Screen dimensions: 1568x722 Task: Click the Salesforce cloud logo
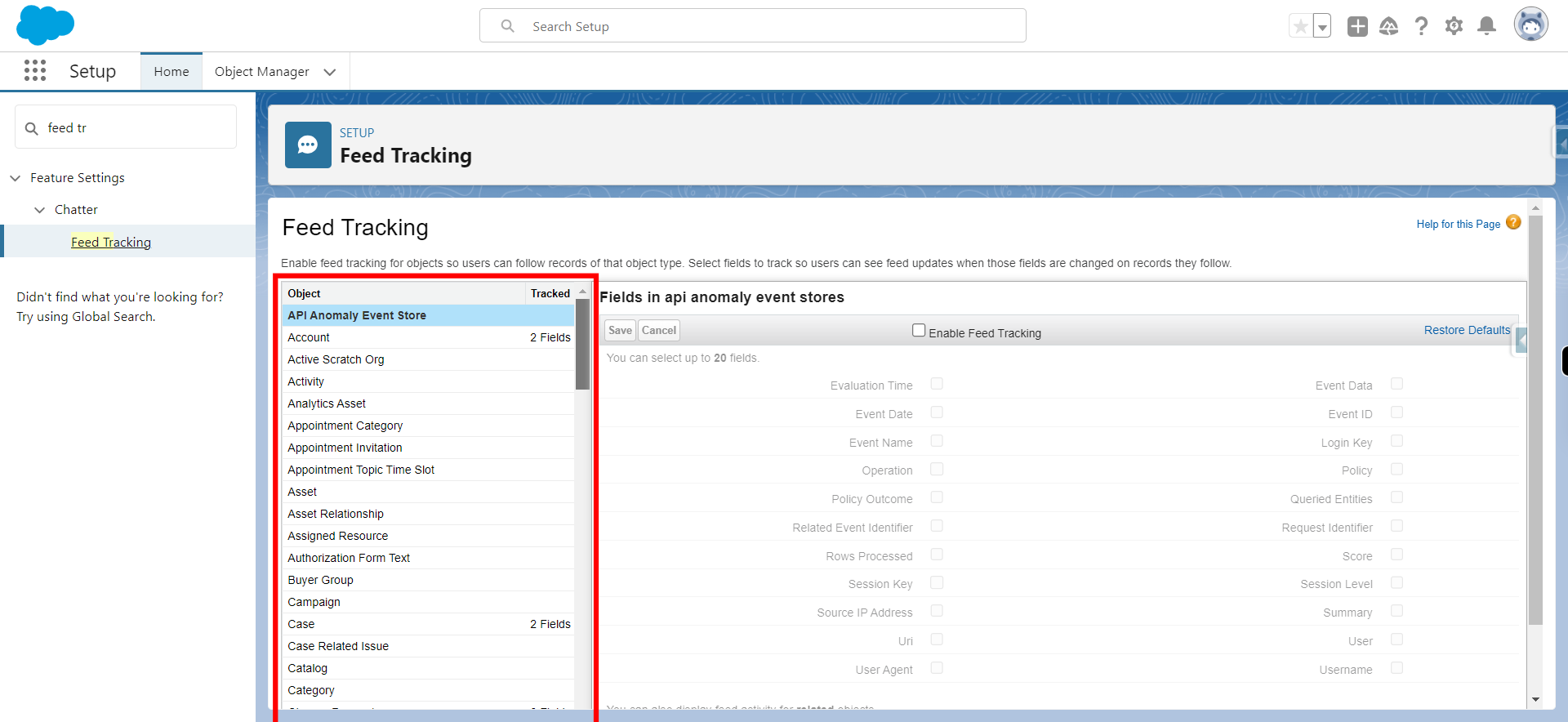pos(45,25)
